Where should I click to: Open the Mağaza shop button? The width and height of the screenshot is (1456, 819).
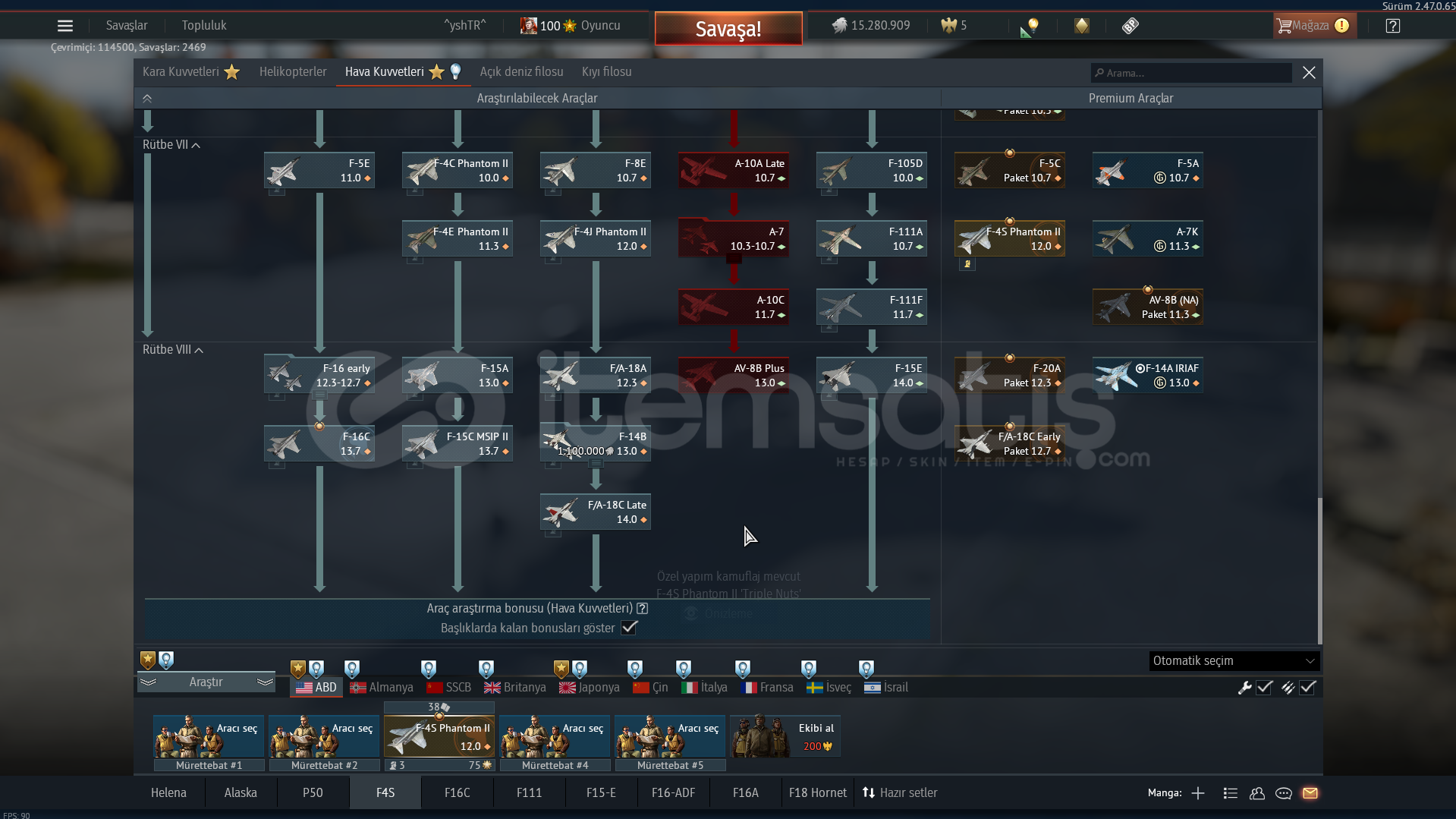click(1314, 26)
